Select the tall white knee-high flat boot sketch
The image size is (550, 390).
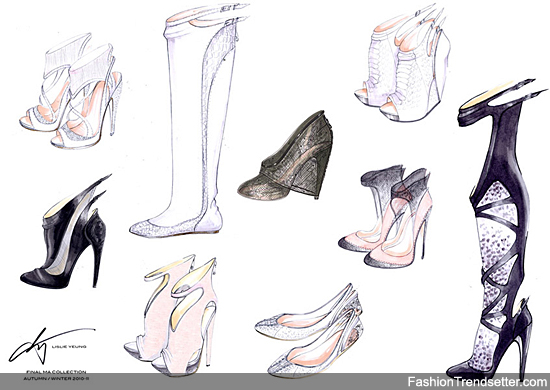point(189,120)
